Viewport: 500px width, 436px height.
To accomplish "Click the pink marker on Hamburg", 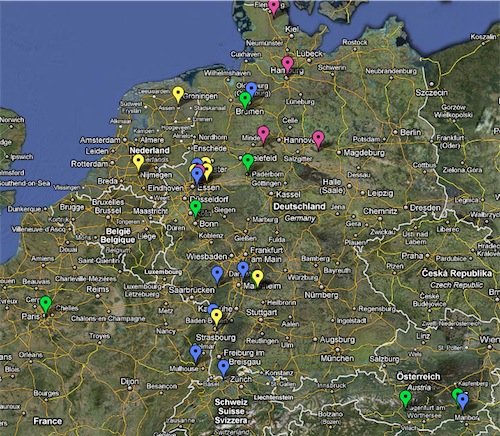I will point(287,65).
